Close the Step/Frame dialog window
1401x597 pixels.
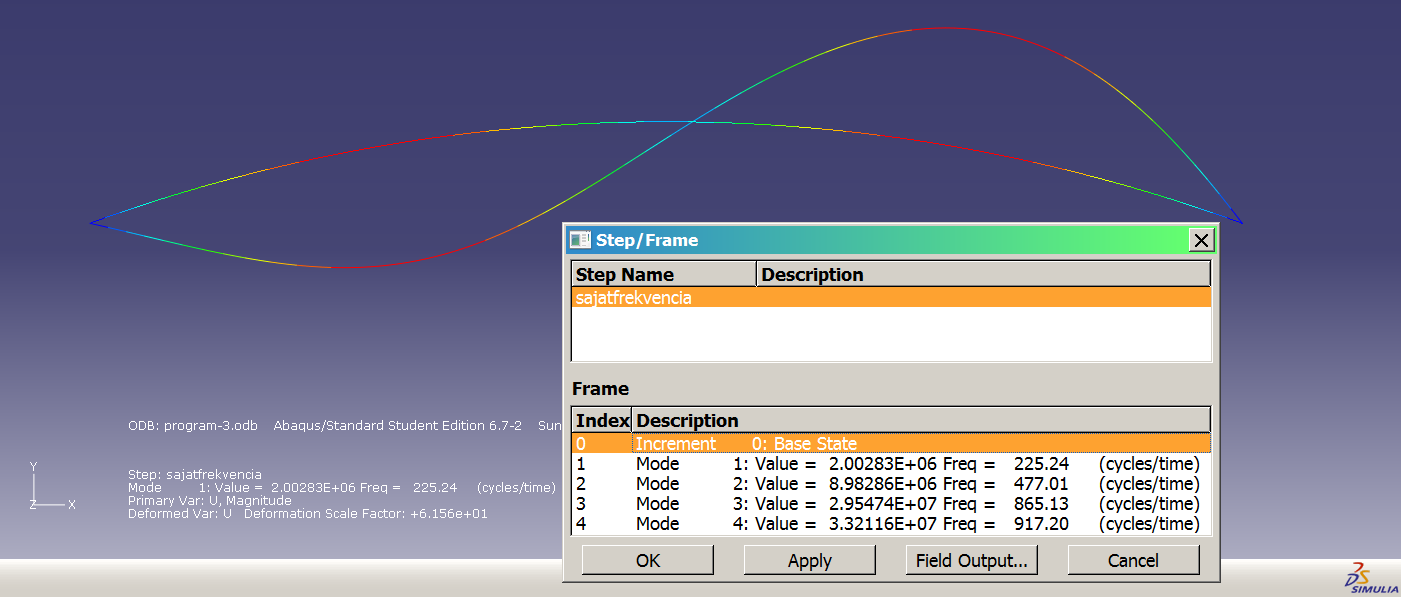coord(1202,240)
